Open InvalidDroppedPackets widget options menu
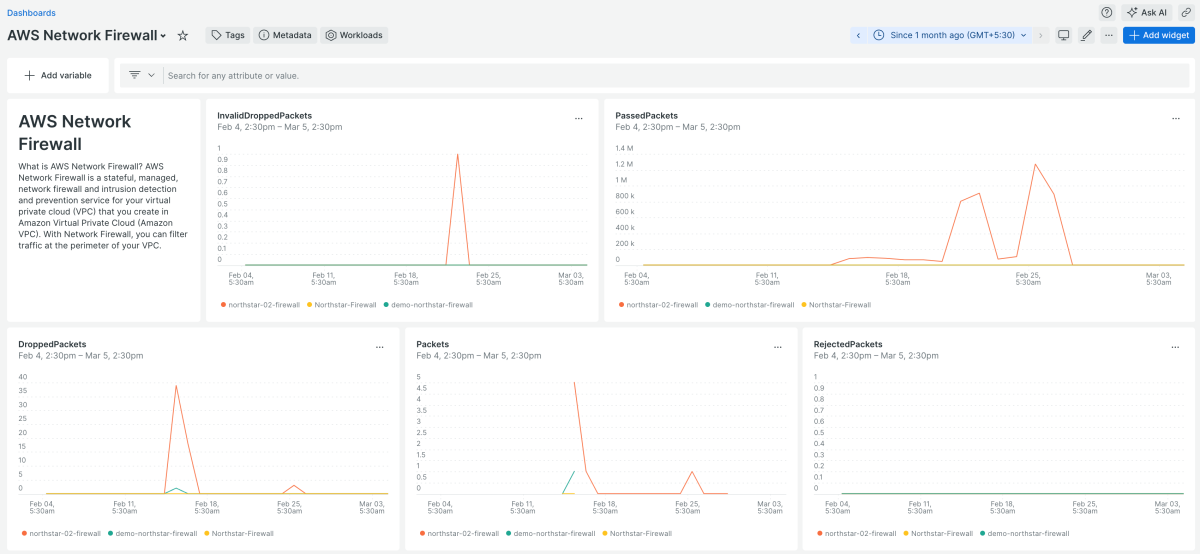This screenshot has width=1200, height=554. click(x=578, y=119)
